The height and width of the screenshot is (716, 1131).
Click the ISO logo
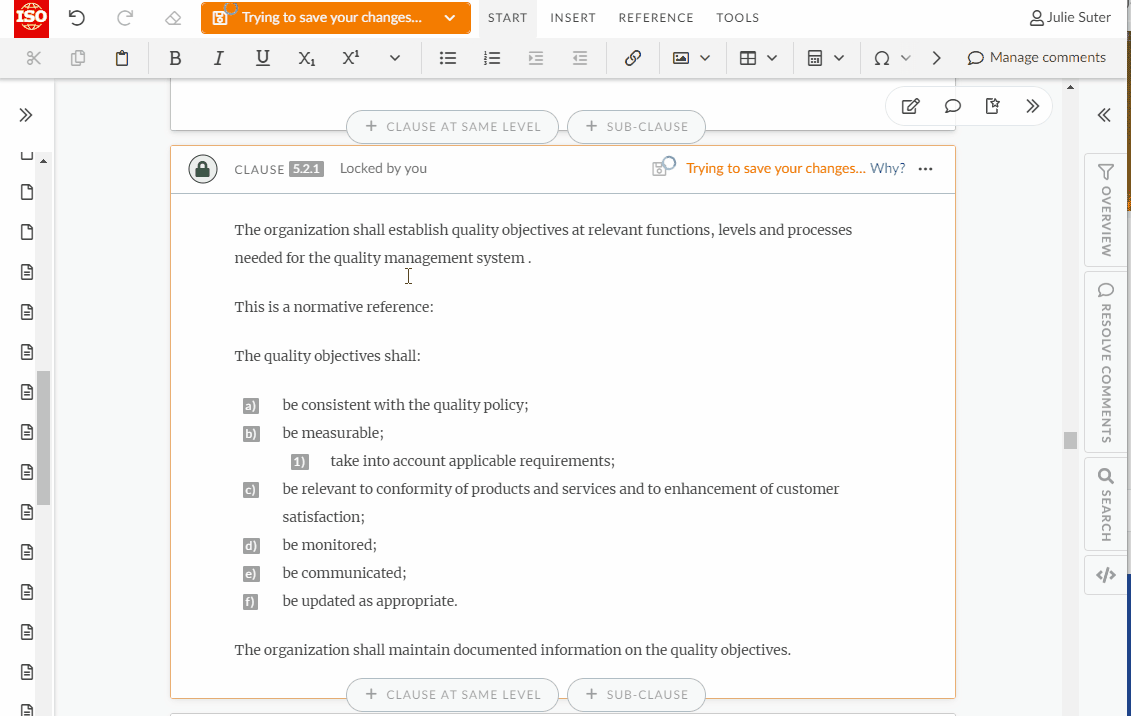[31, 18]
